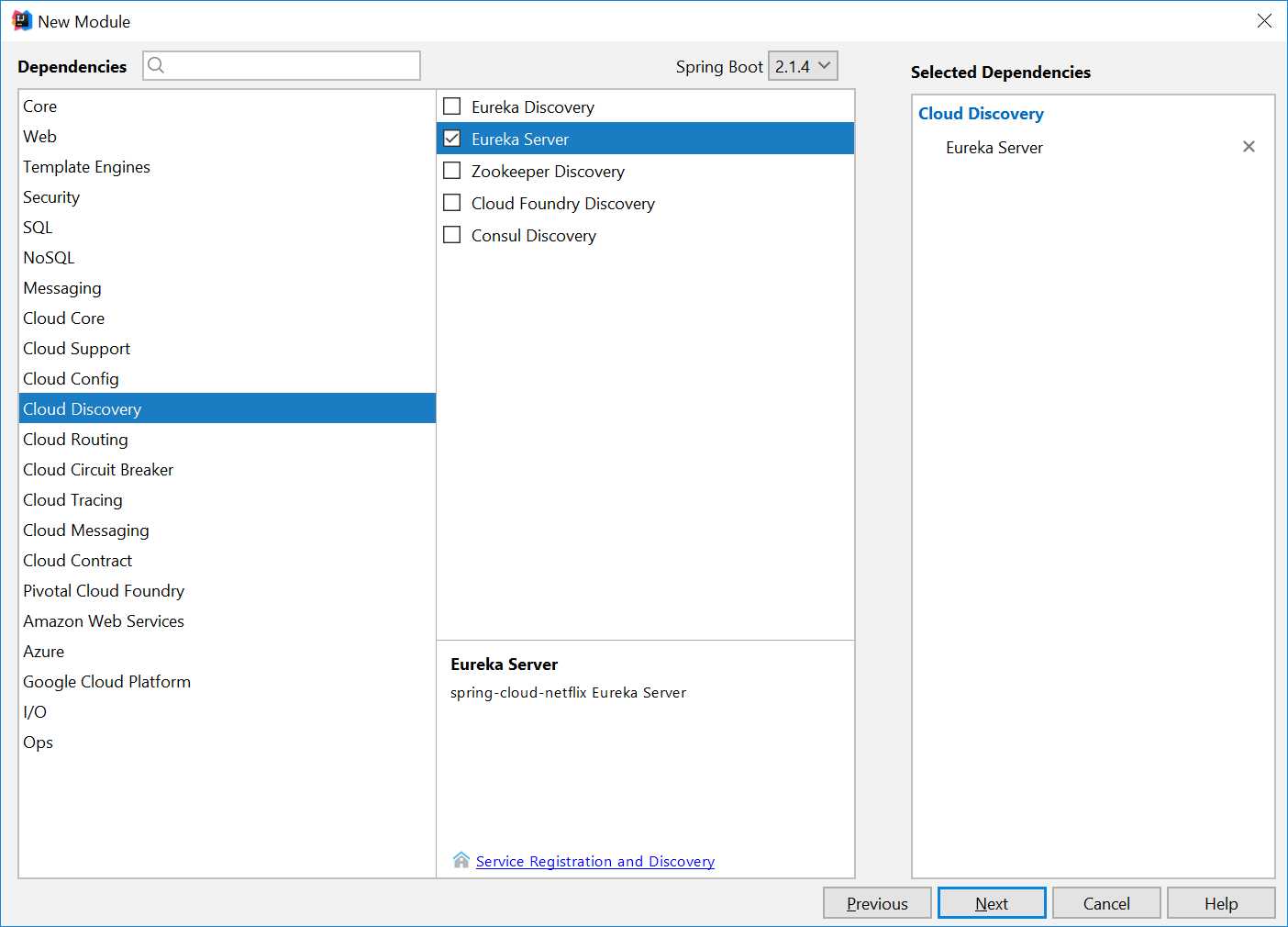Open the Security category
1288x927 pixels.
tap(228, 197)
